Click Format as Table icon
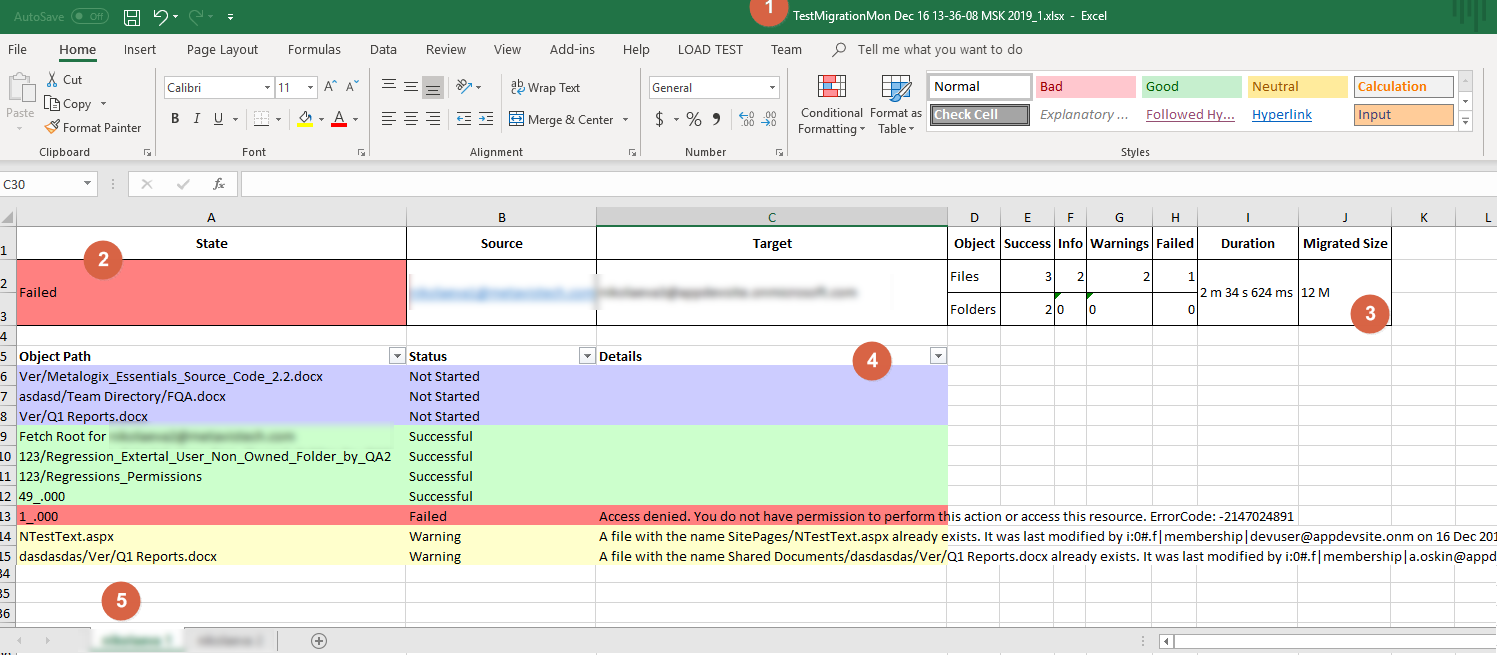This screenshot has width=1497, height=655. click(895, 105)
